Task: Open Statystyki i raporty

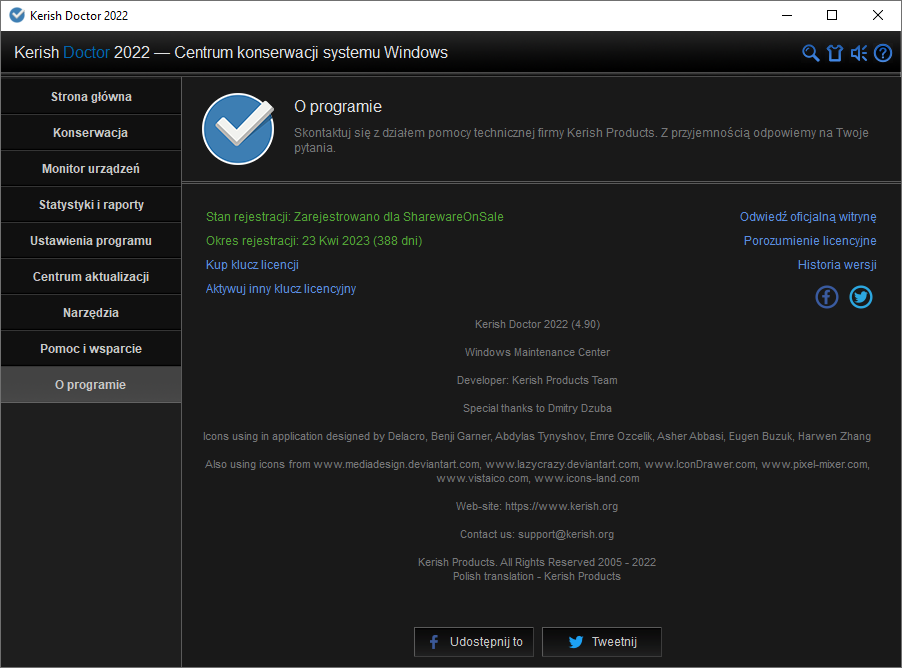Action: [x=91, y=205]
